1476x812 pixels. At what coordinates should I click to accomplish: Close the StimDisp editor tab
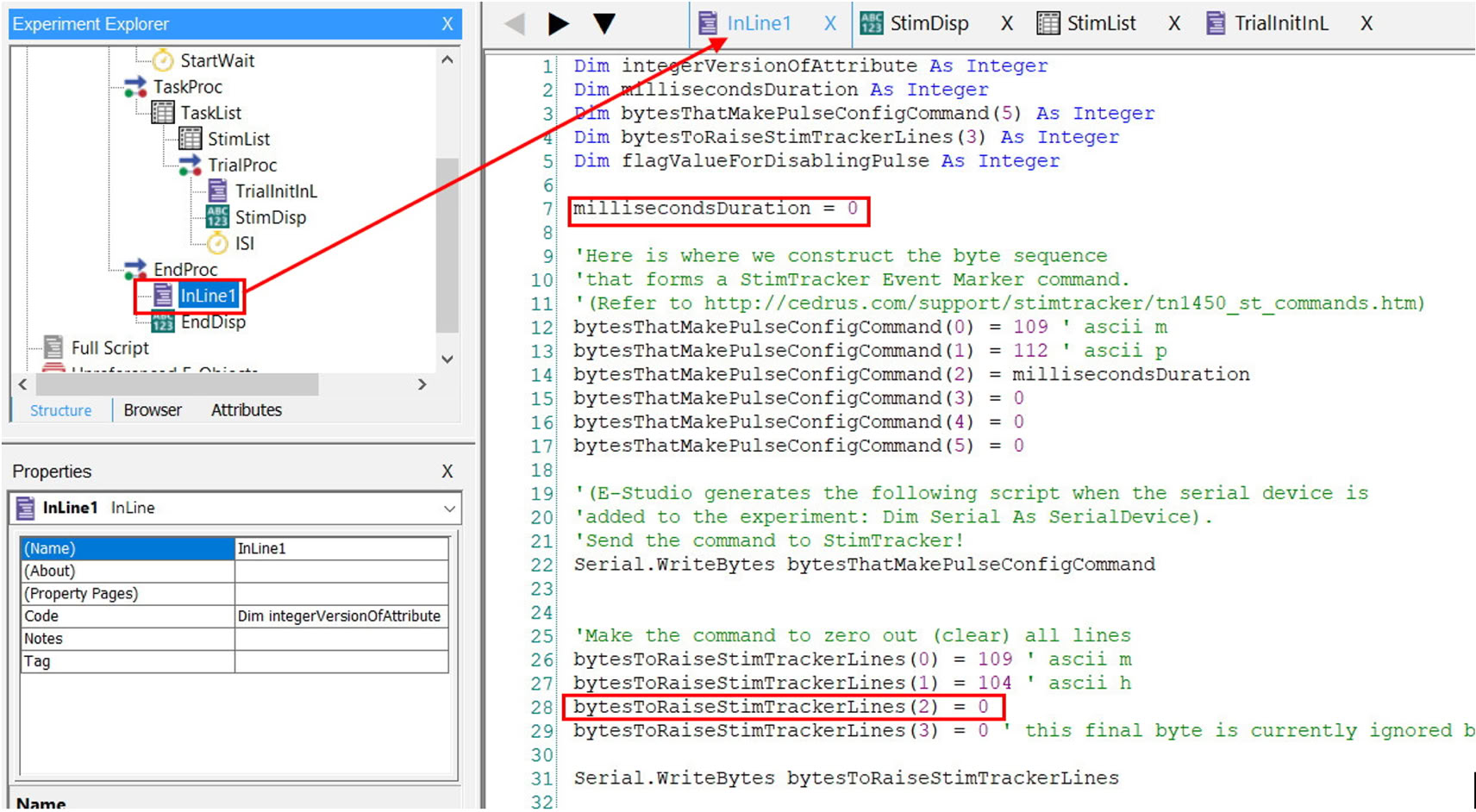coord(1006,24)
